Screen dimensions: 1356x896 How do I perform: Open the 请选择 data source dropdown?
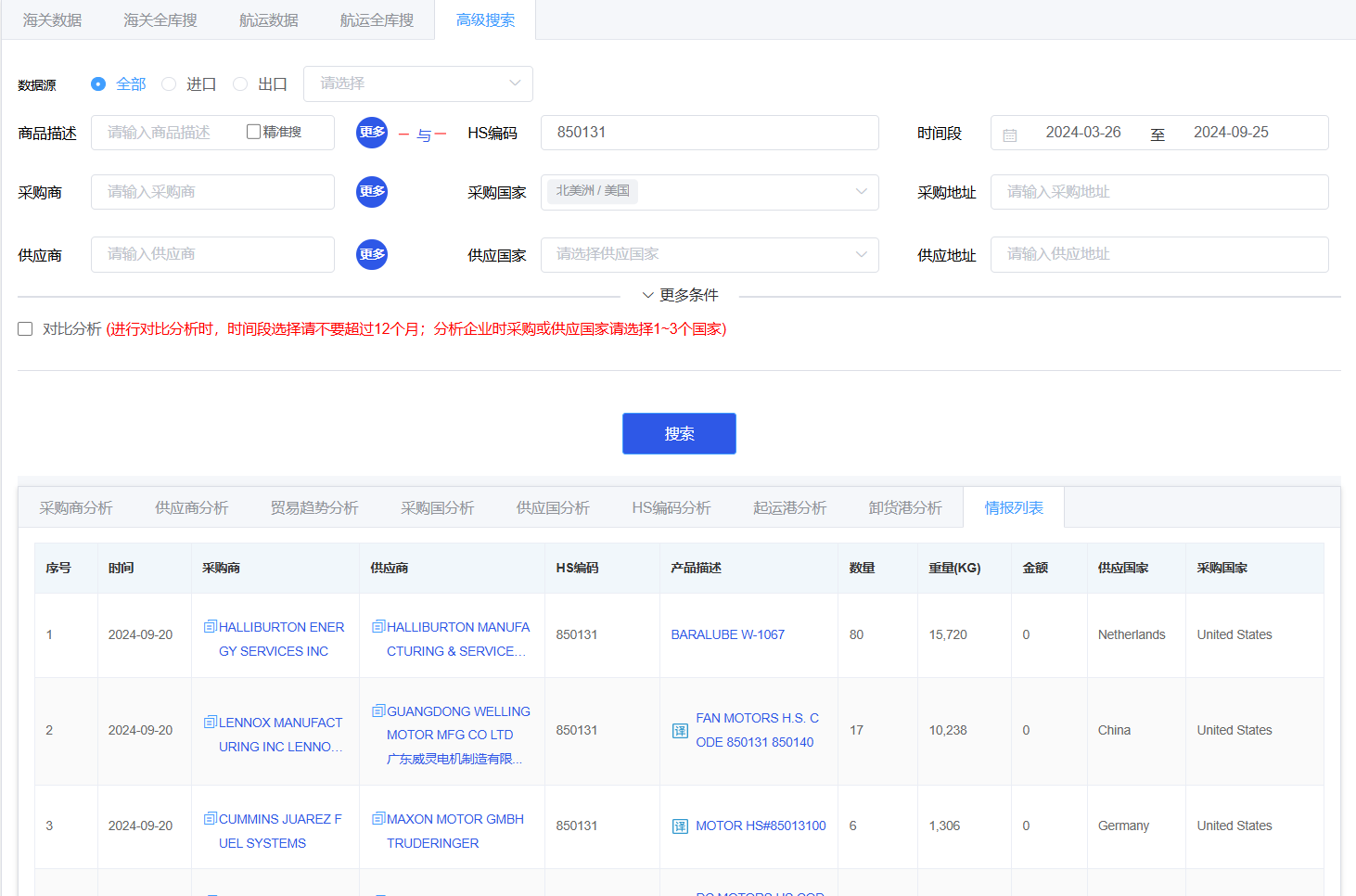[418, 83]
